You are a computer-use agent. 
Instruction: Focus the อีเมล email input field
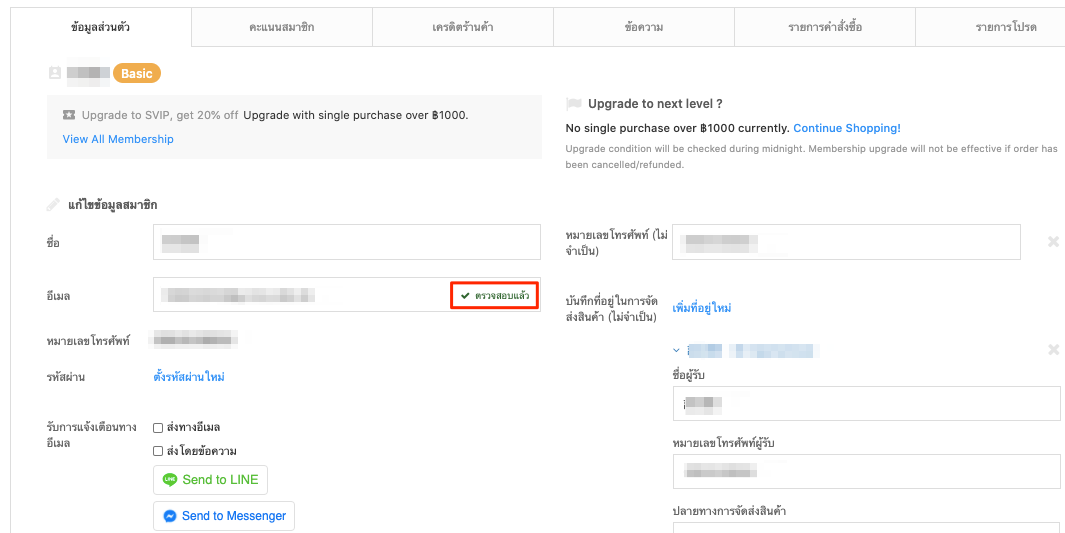(x=347, y=295)
